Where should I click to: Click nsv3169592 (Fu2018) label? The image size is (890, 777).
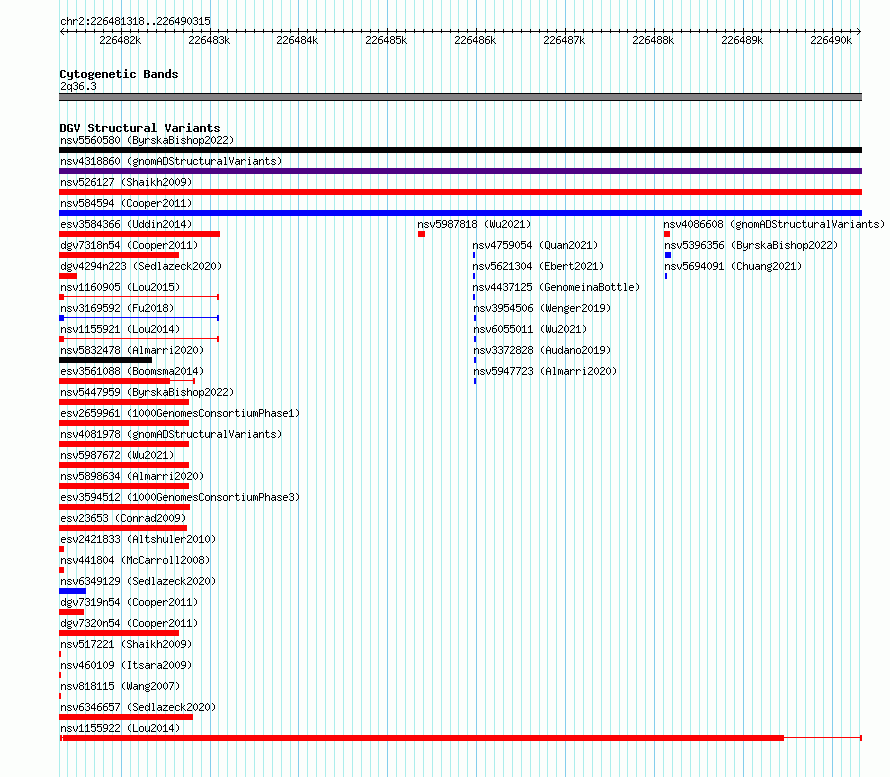coord(117,308)
